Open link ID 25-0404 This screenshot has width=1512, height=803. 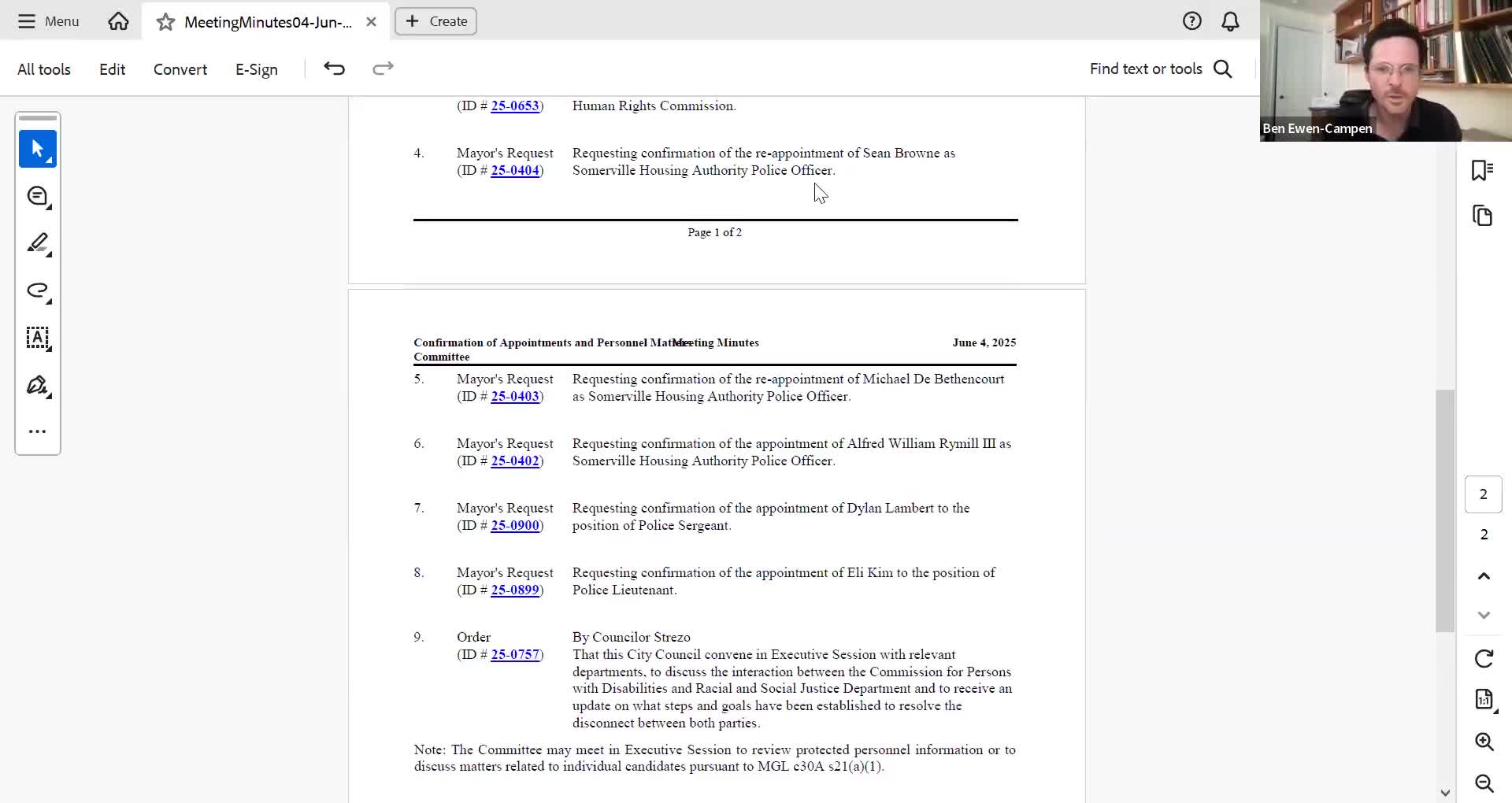515,170
